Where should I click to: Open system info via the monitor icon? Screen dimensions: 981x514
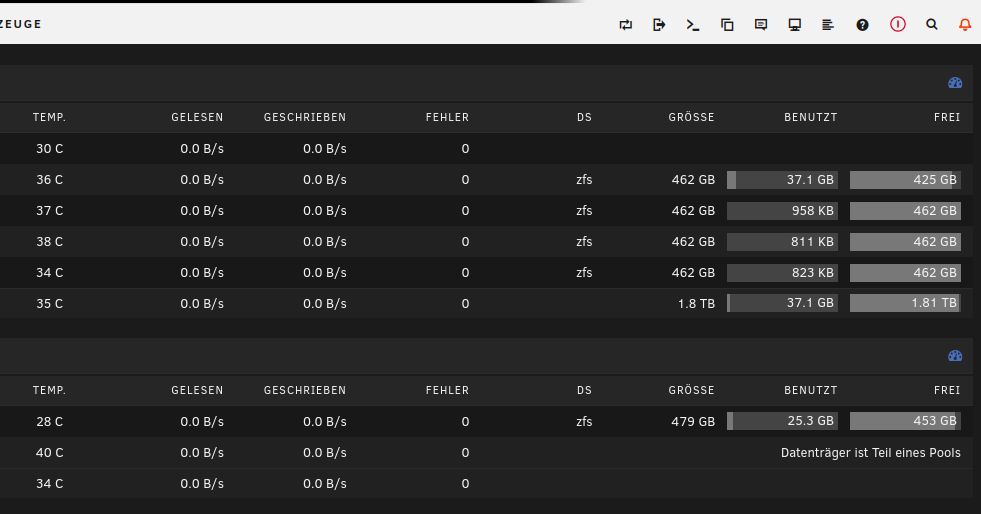pos(795,25)
